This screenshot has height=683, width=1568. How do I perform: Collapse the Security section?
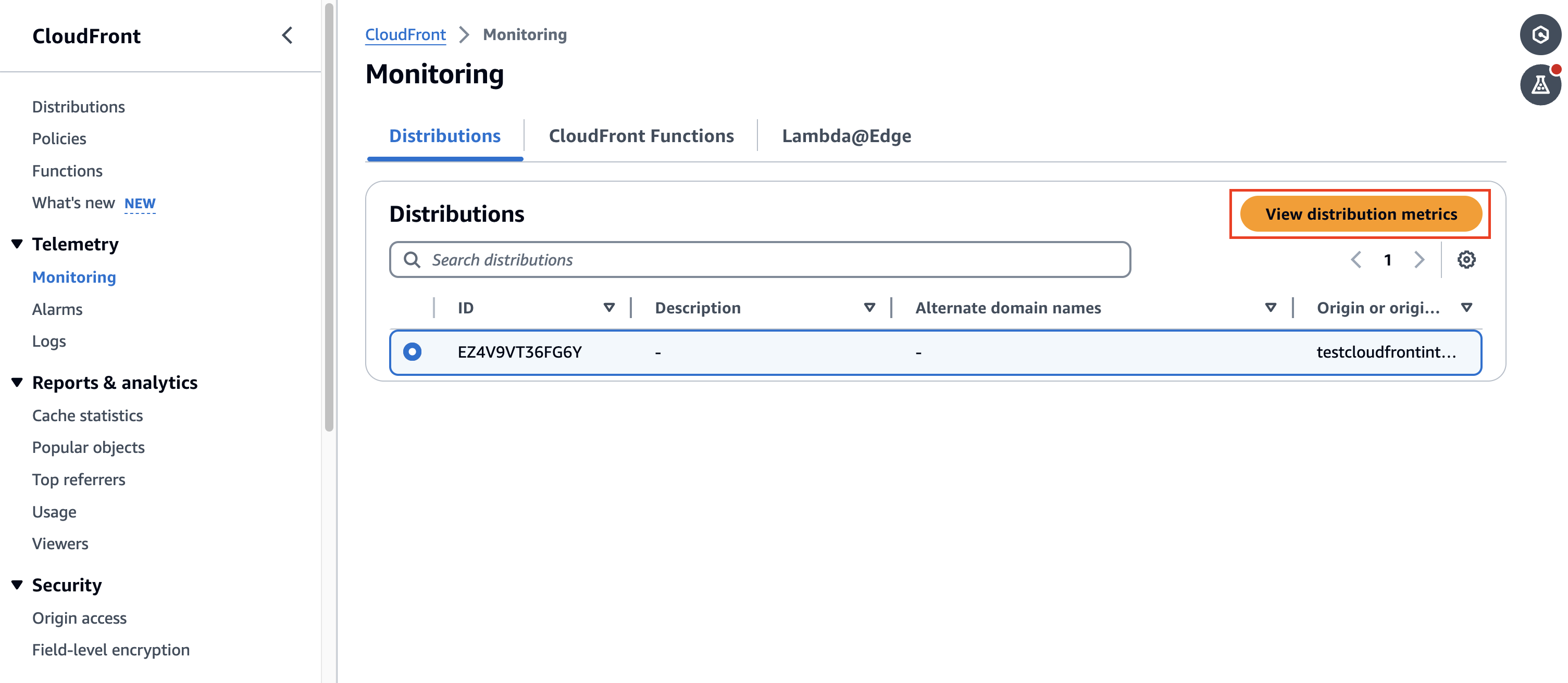[x=17, y=585]
